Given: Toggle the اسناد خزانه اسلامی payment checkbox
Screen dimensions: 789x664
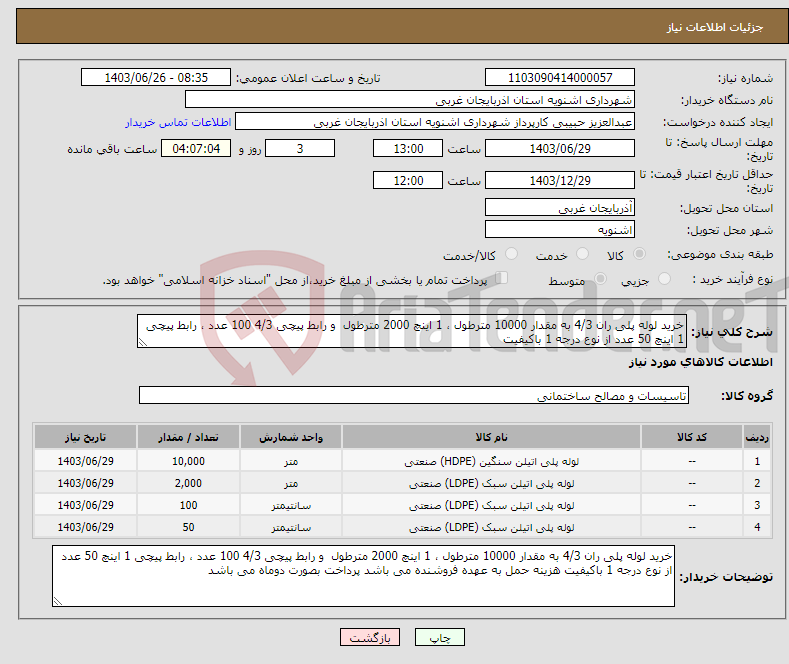Looking at the screenshot, I should (502, 278).
